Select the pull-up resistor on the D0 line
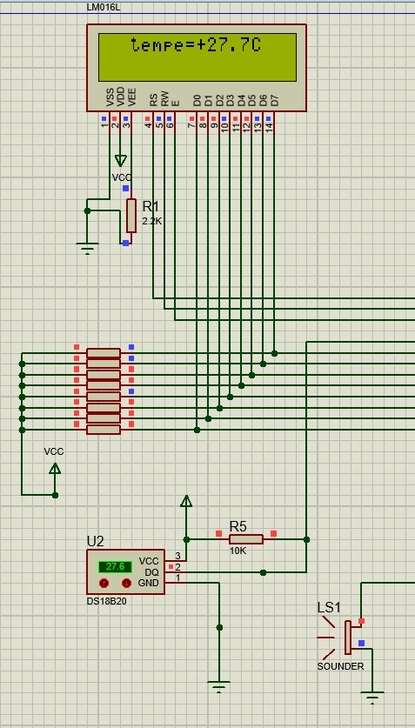Screen dimensions: 415x728 pyautogui.click(x=104, y=430)
